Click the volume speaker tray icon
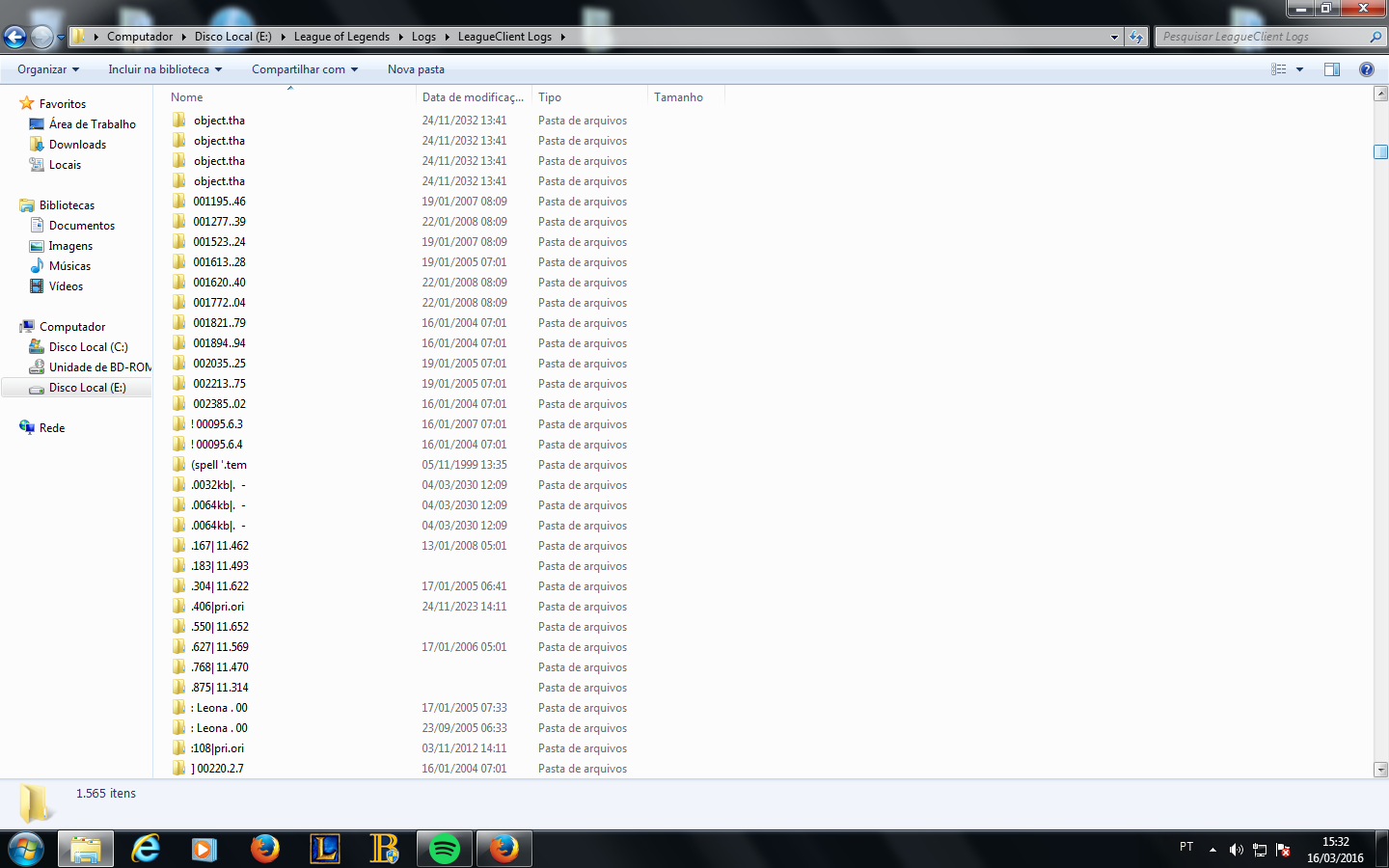This screenshot has width=1389, height=868. [x=1236, y=850]
